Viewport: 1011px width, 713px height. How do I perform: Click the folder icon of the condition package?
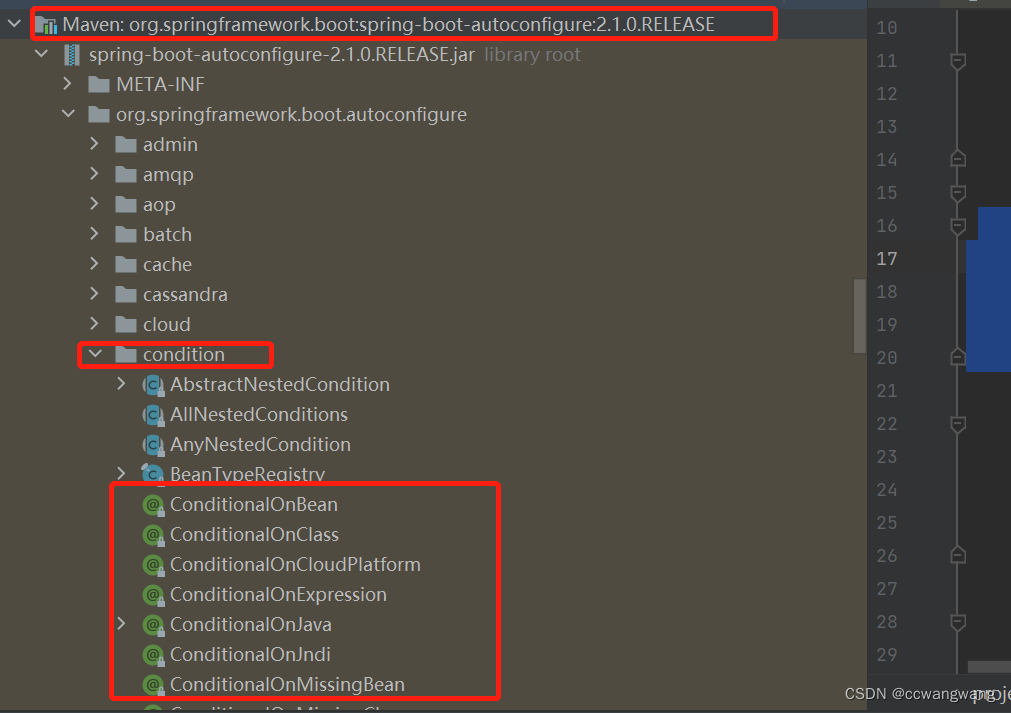click(125, 355)
